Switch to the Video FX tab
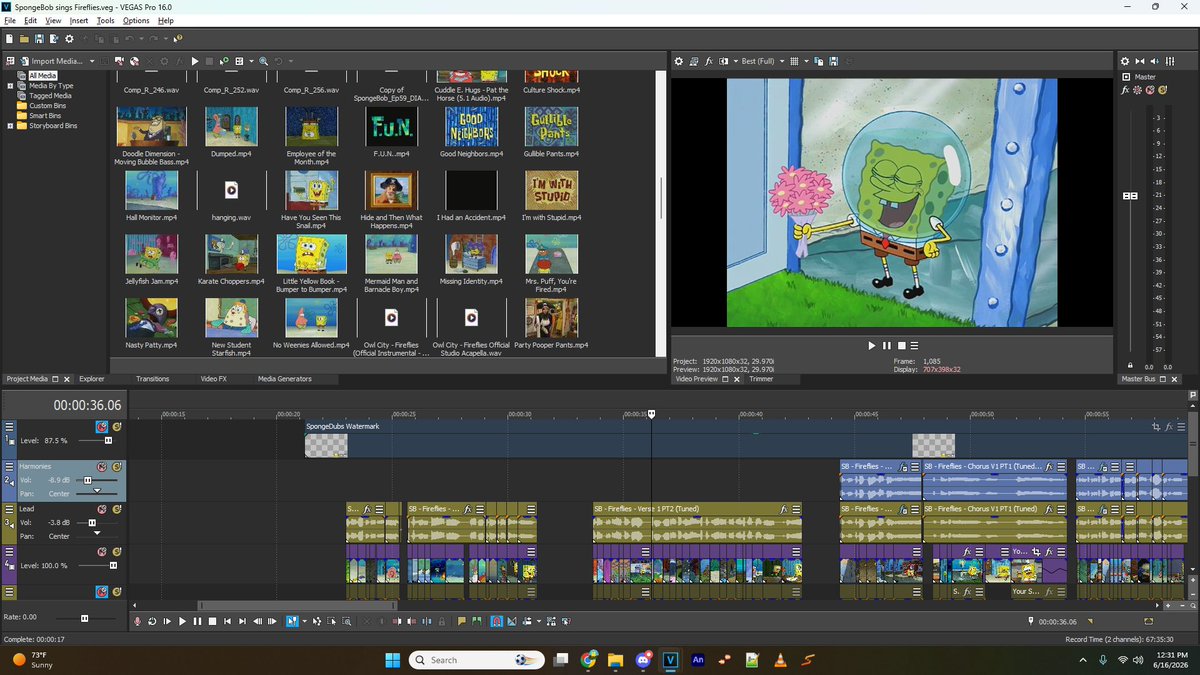 point(214,379)
